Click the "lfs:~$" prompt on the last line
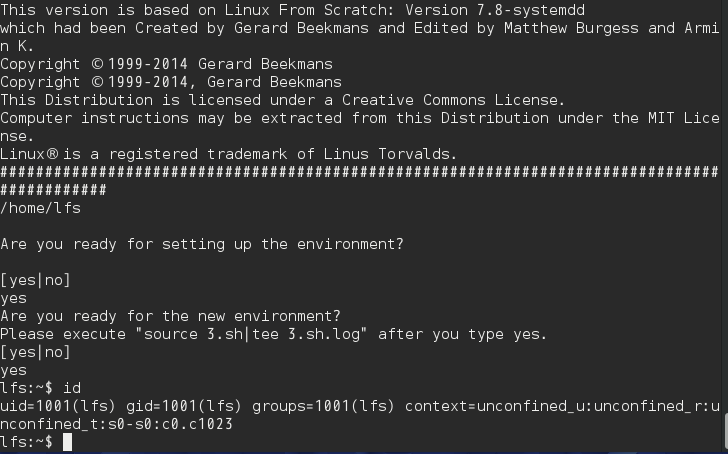Viewport: 728px width, 454px height. point(27,442)
